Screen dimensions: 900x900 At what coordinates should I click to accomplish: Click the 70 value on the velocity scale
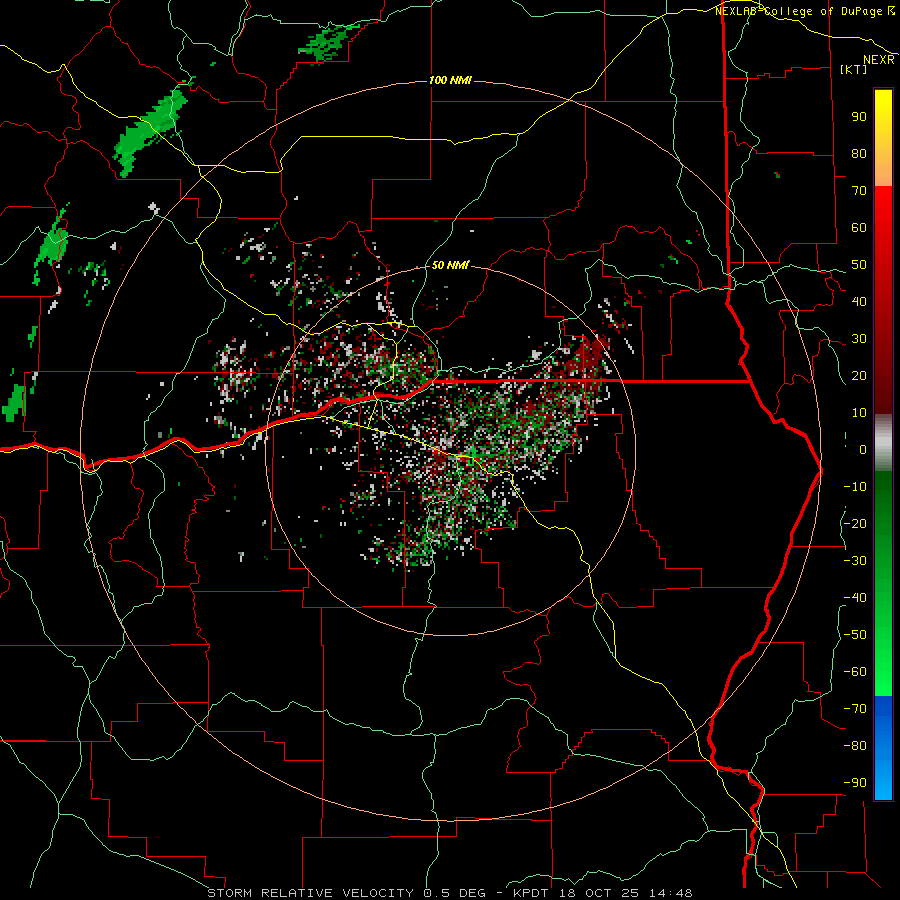859,191
